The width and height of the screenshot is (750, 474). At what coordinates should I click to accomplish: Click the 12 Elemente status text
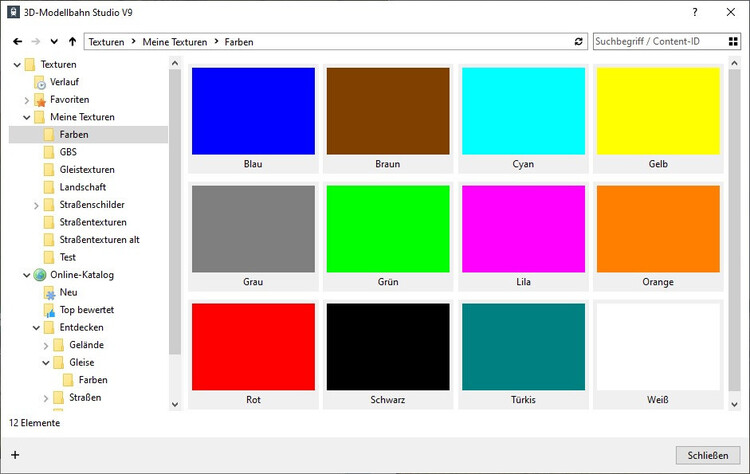(x=34, y=423)
